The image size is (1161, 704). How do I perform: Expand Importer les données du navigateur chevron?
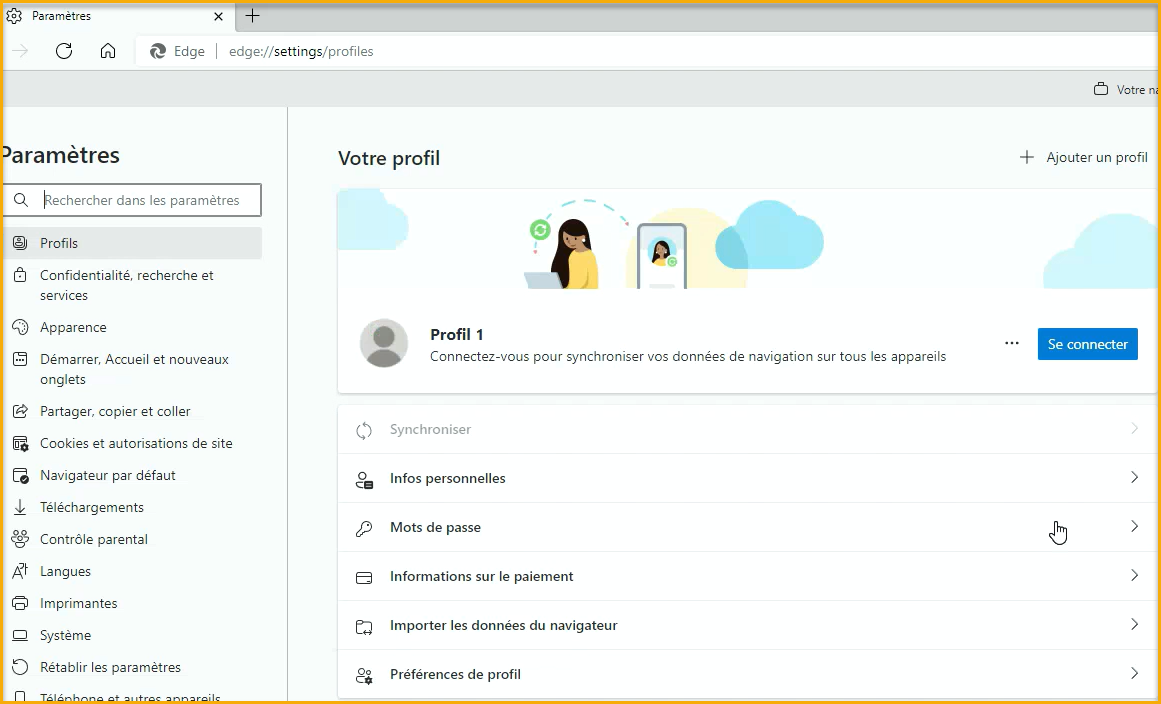(x=1134, y=625)
